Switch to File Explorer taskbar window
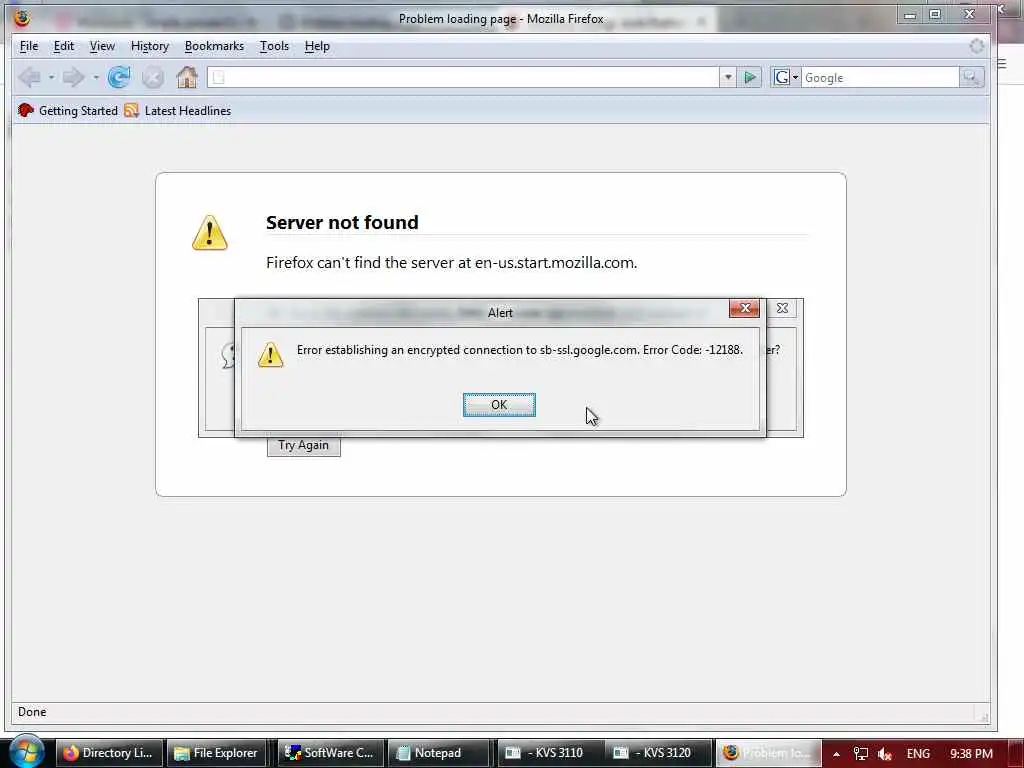 [216, 753]
